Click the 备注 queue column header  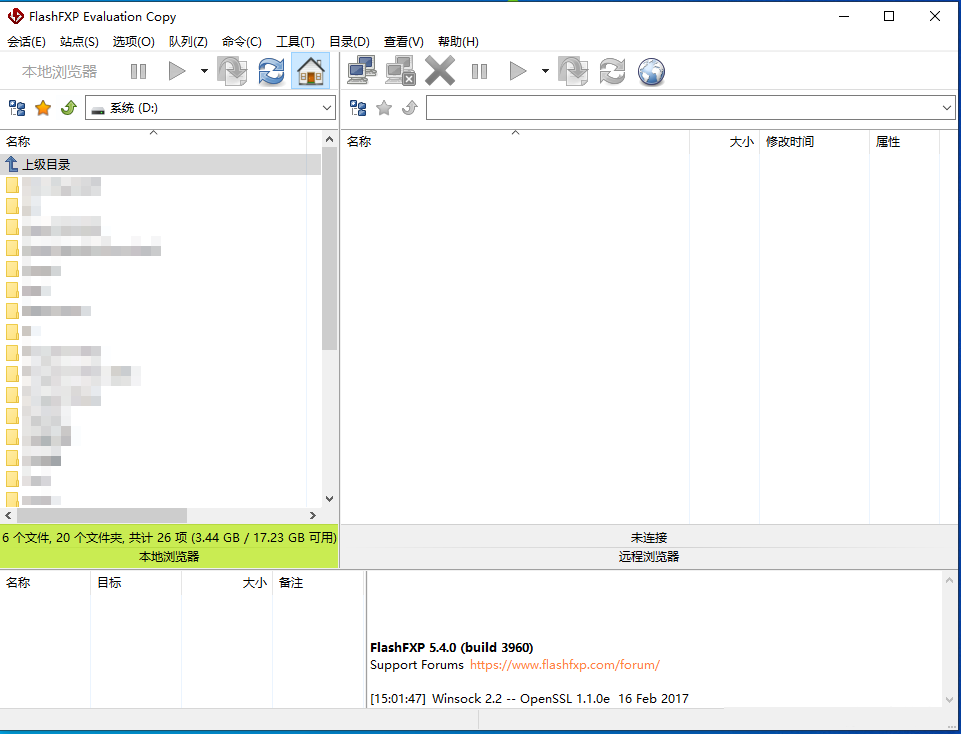pyautogui.click(x=318, y=583)
